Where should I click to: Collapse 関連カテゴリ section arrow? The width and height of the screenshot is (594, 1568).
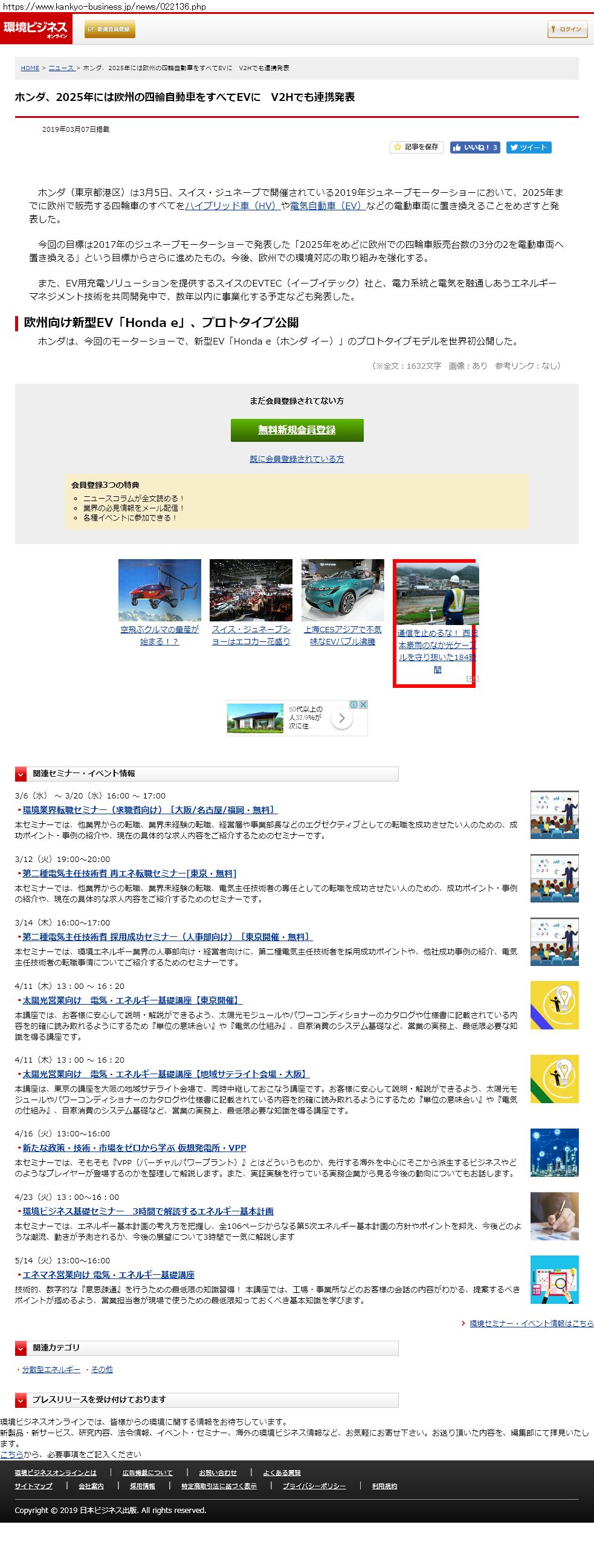click(21, 1347)
